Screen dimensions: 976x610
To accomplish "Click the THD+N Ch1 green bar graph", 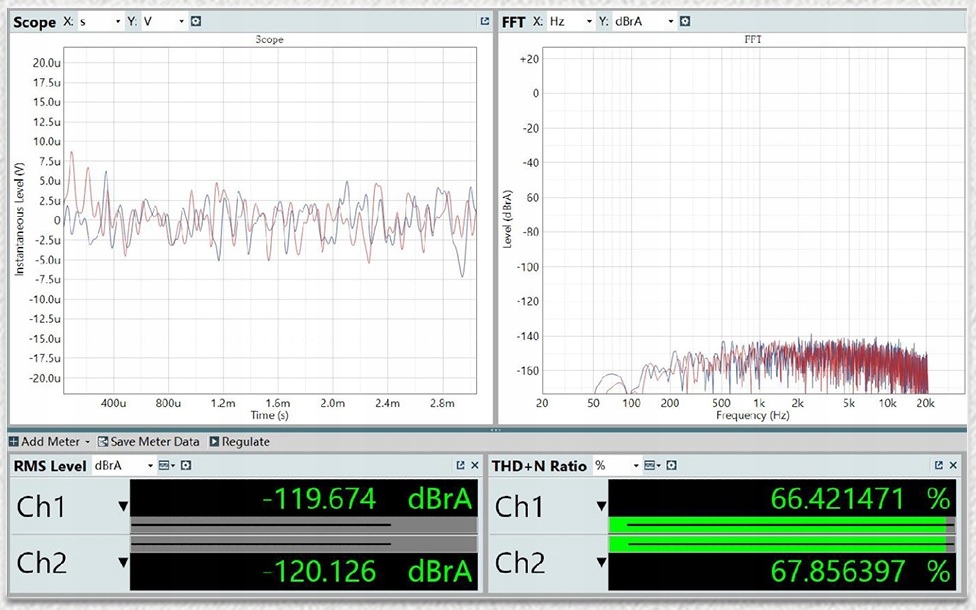I will [780, 525].
